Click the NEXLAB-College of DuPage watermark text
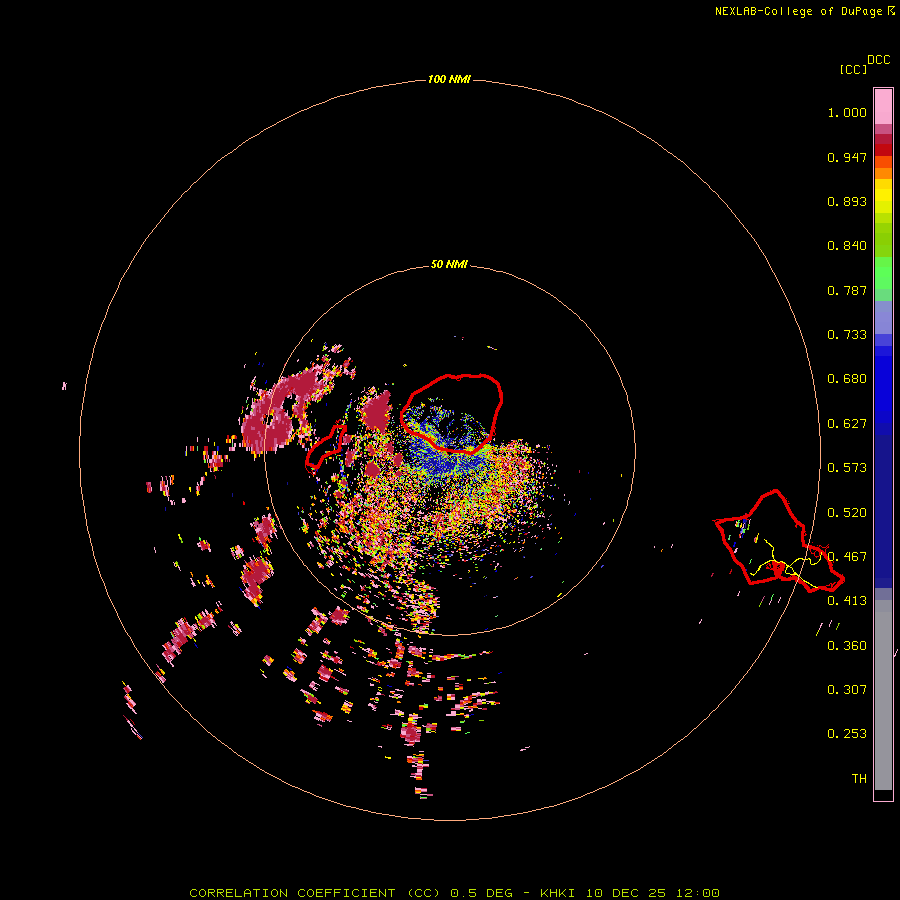900x900 pixels. click(x=798, y=11)
